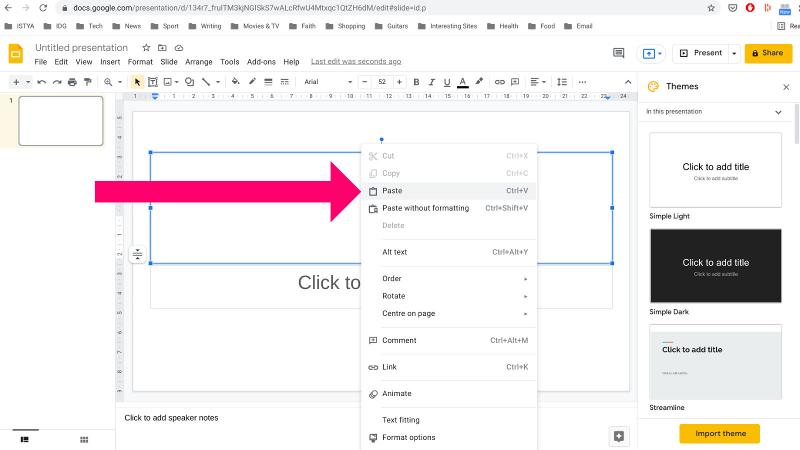
Task: Open the Rotate submenu
Action: coord(449,296)
